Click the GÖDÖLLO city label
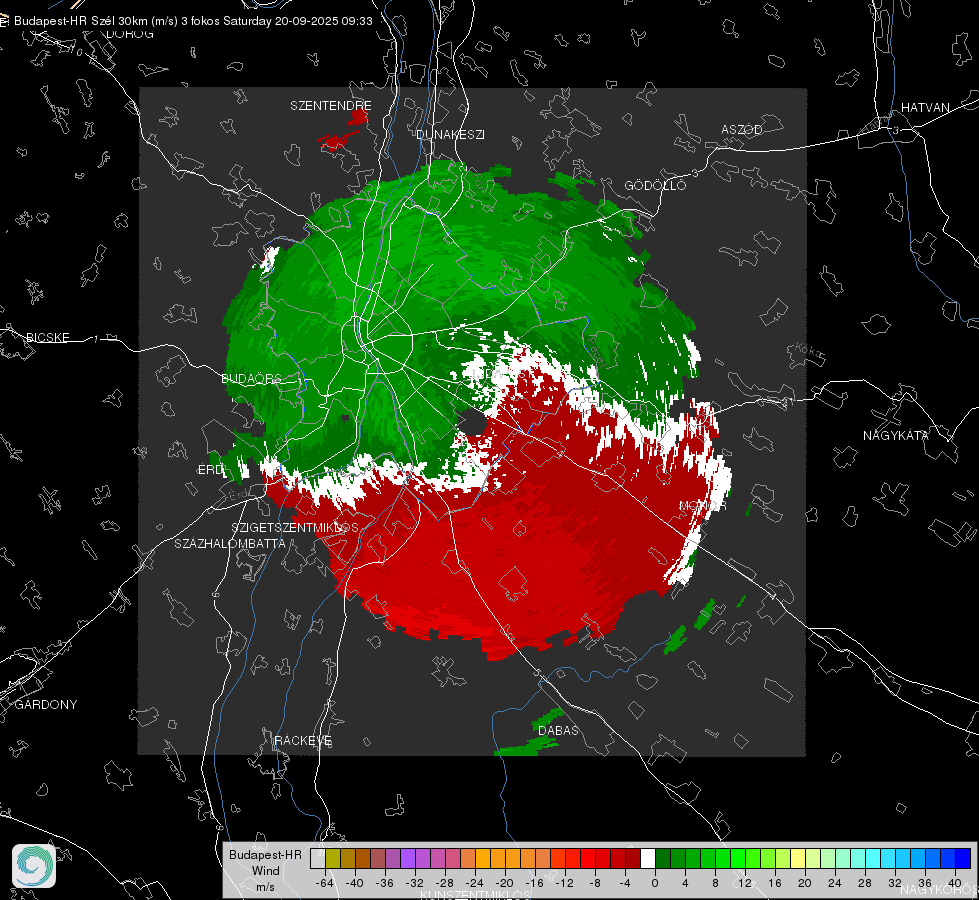 (655, 185)
